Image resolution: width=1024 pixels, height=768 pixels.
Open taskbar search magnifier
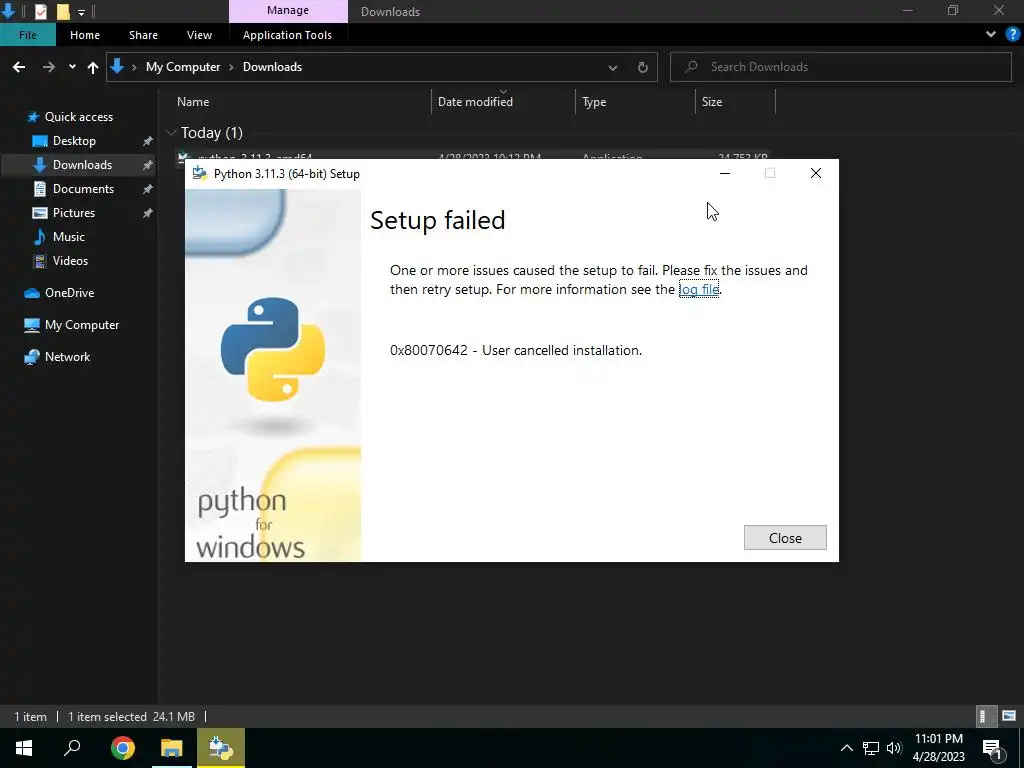pos(72,748)
